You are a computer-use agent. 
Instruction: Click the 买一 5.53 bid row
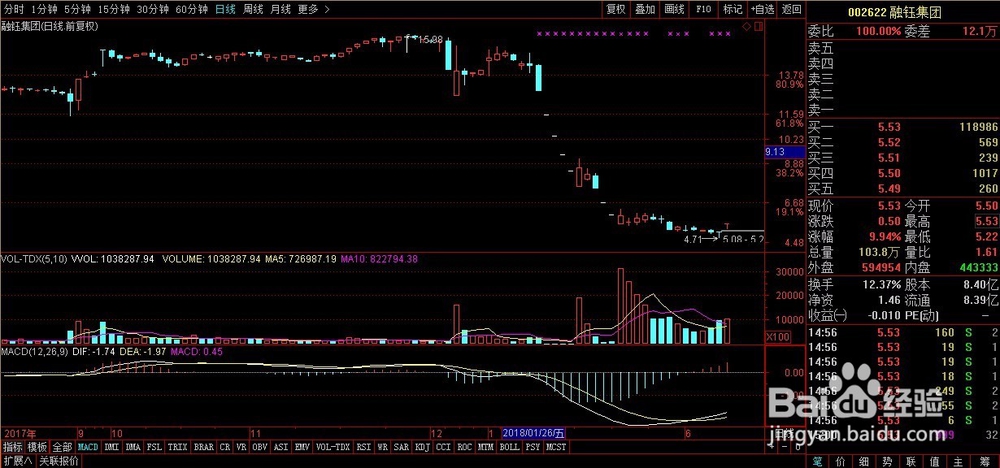click(x=902, y=127)
